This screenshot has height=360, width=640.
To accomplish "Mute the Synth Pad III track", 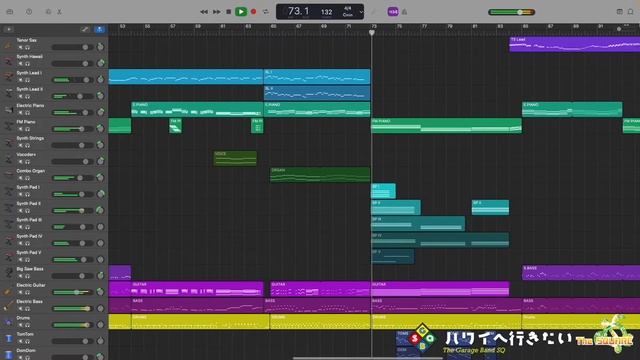I will [20, 227].
